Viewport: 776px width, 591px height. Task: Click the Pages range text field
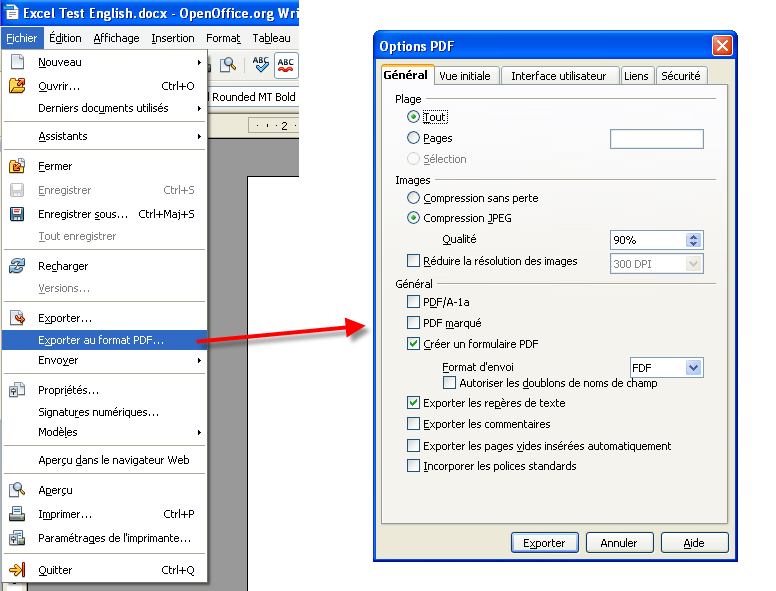tap(656, 139)
